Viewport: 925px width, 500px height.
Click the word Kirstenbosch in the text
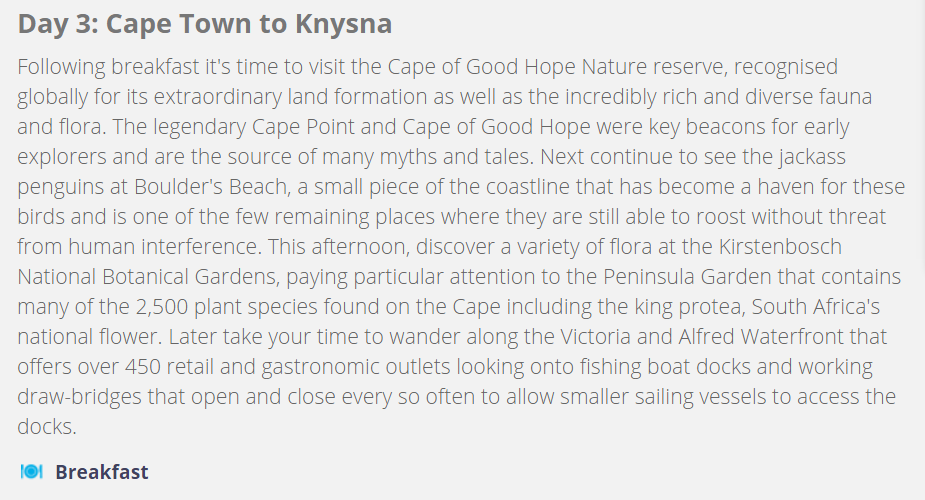780,246
